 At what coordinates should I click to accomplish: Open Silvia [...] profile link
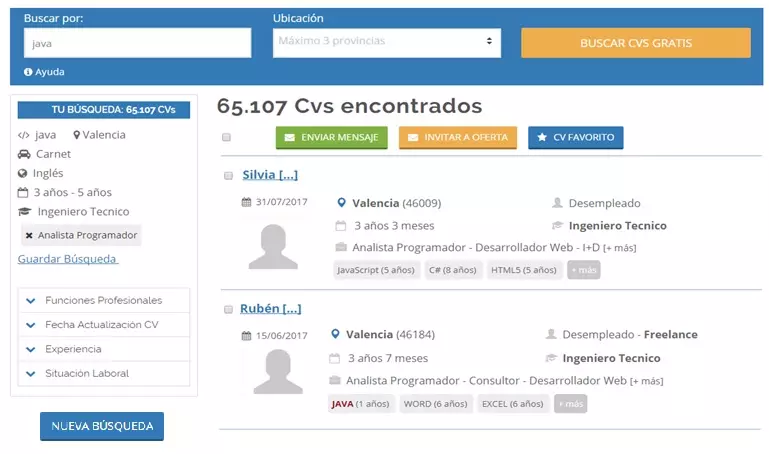tap(270, 175)
